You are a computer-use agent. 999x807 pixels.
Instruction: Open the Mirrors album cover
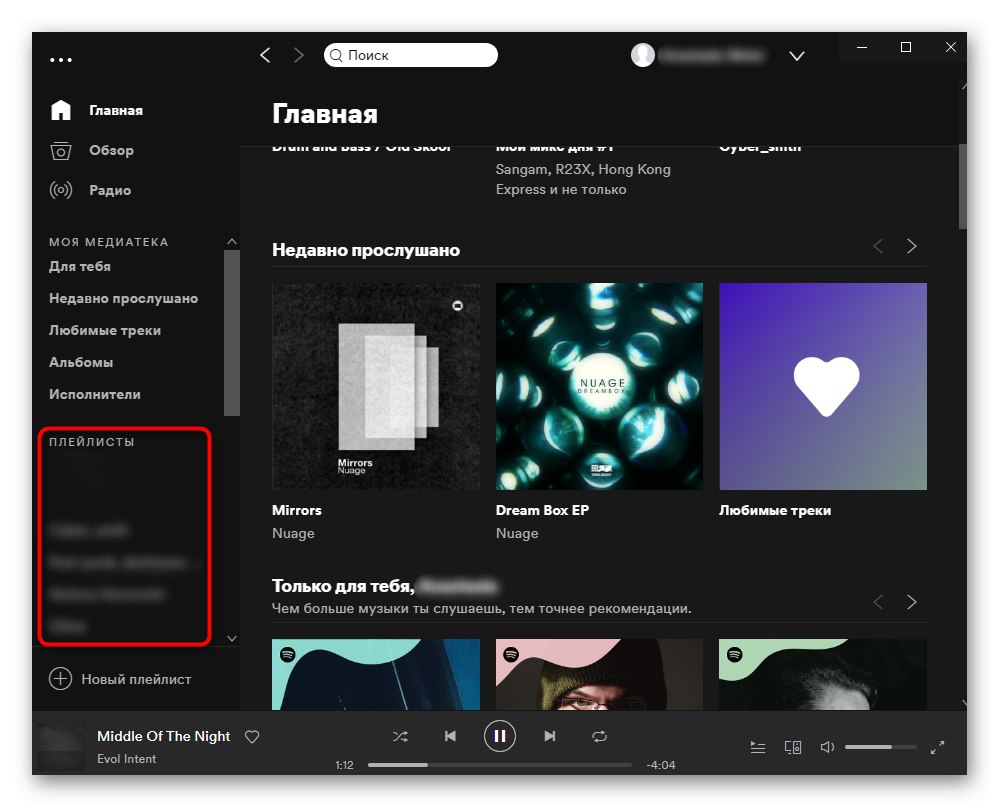376,387
